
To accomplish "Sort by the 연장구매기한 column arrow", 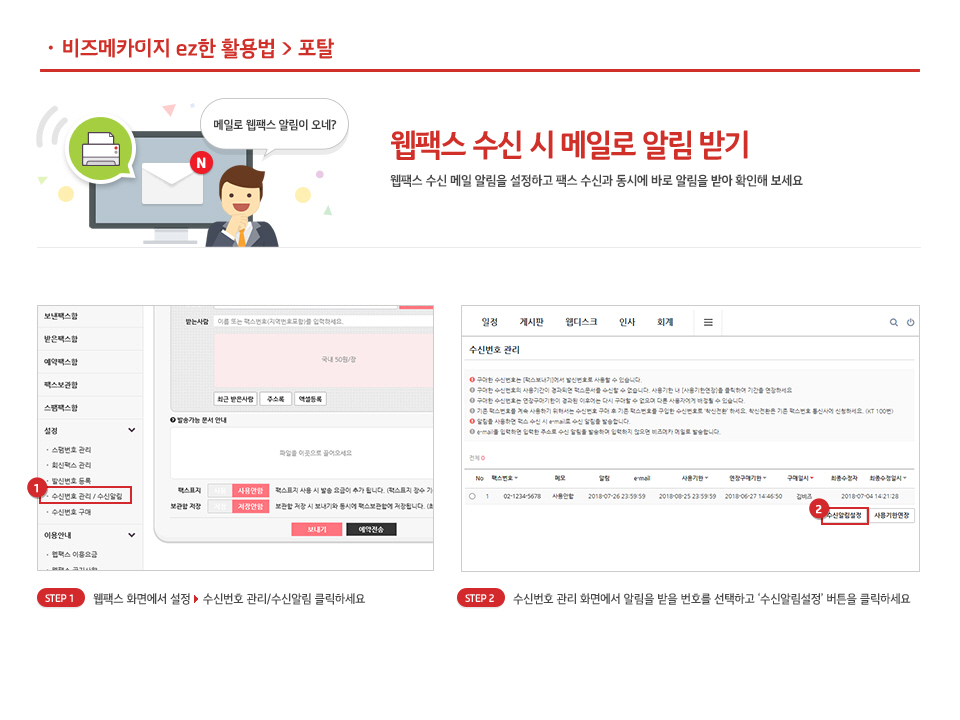I will tap(764, 478).
